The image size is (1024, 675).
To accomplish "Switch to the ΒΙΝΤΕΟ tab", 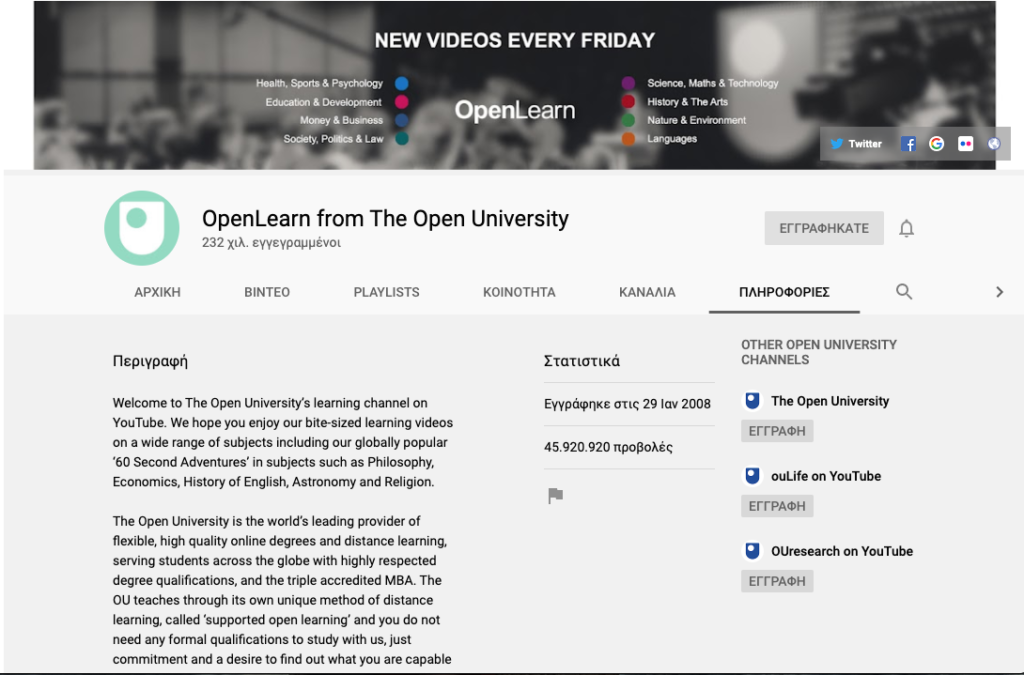I will 267,292.
